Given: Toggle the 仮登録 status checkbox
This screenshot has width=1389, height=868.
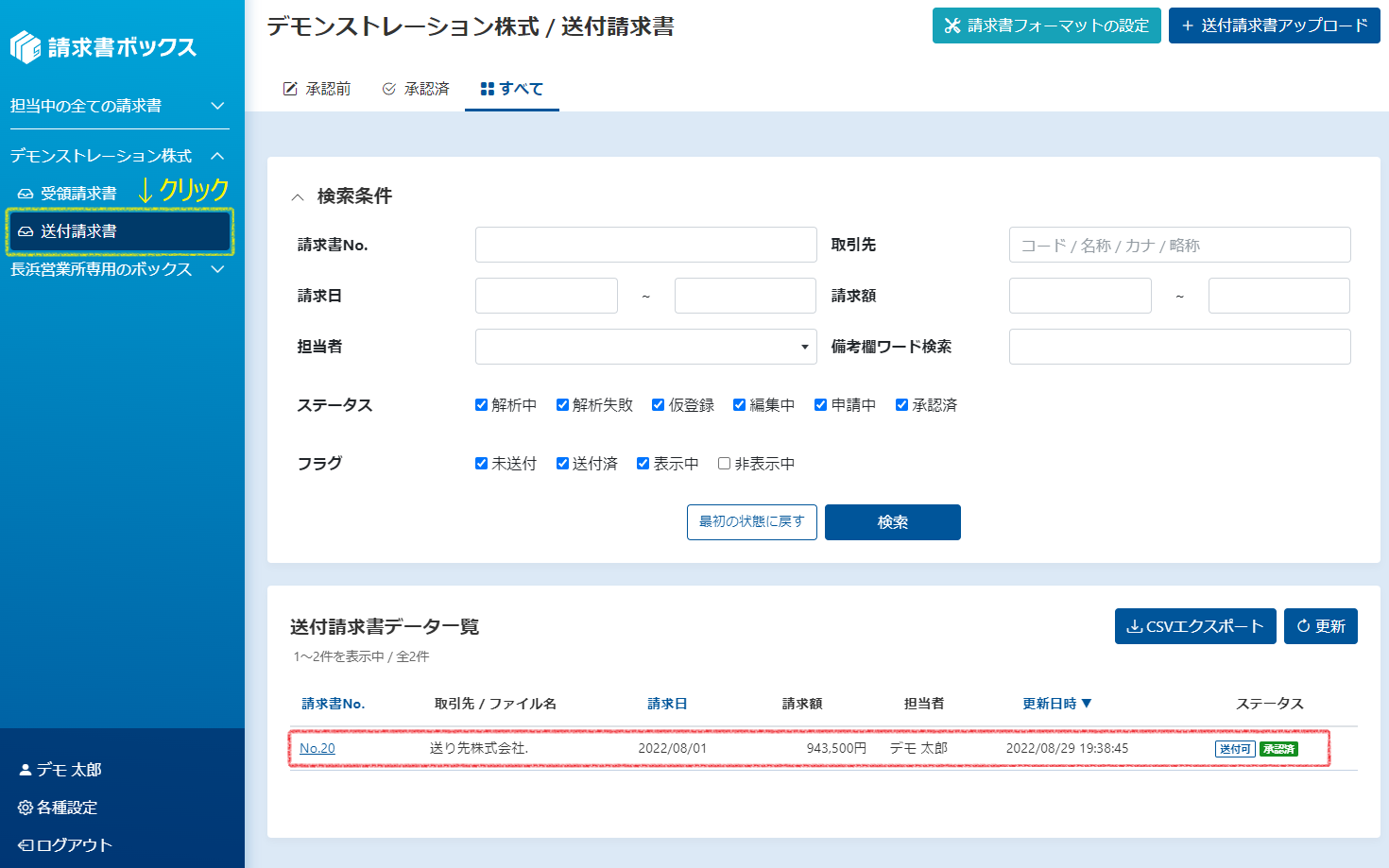Looking at the screenshot, I should (x=658, y=405).
